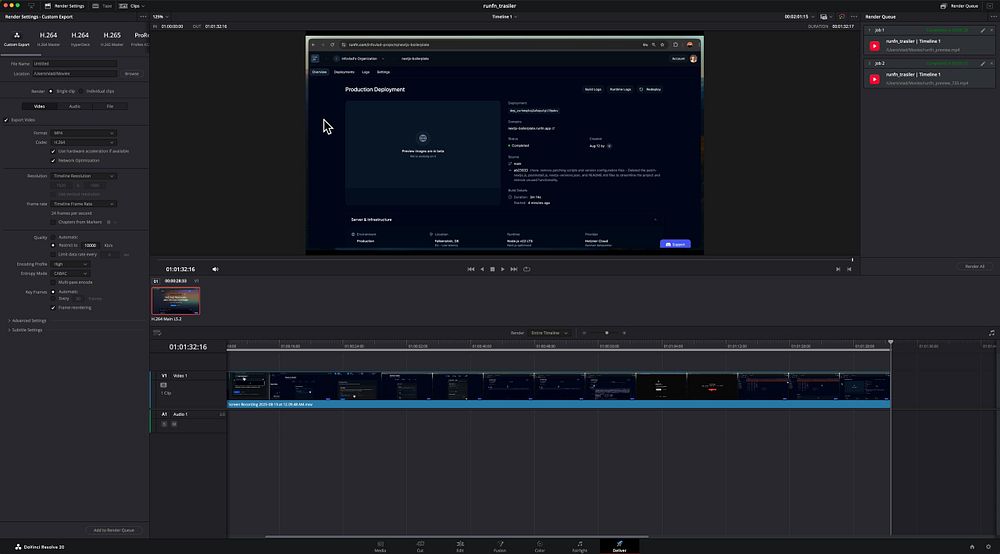Select the H.264 Main L5.2 clip thumbnail
Viewport: 1000px width, 554px height.
click(x=176, y=301)
